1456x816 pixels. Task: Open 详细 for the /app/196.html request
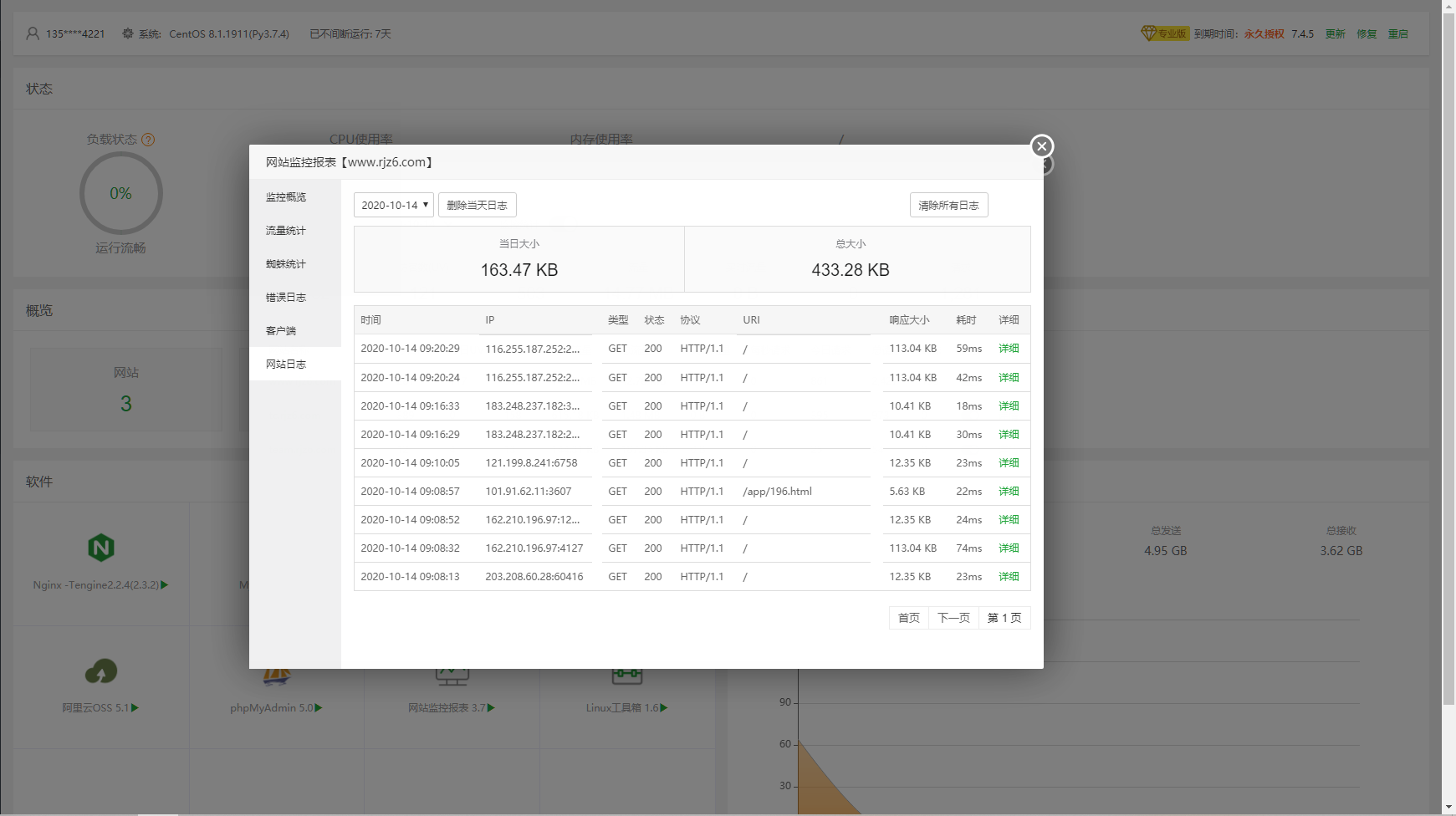tap(1009, 492)
